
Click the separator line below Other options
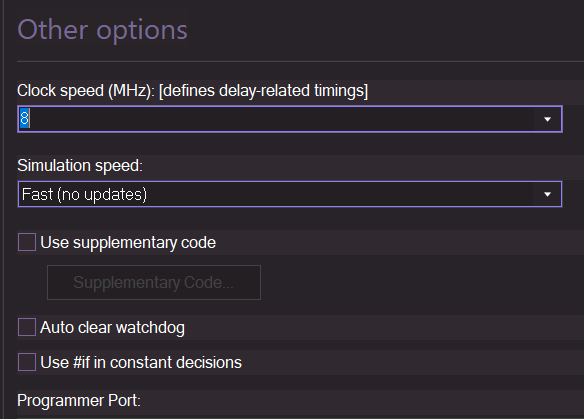(300, 61)
